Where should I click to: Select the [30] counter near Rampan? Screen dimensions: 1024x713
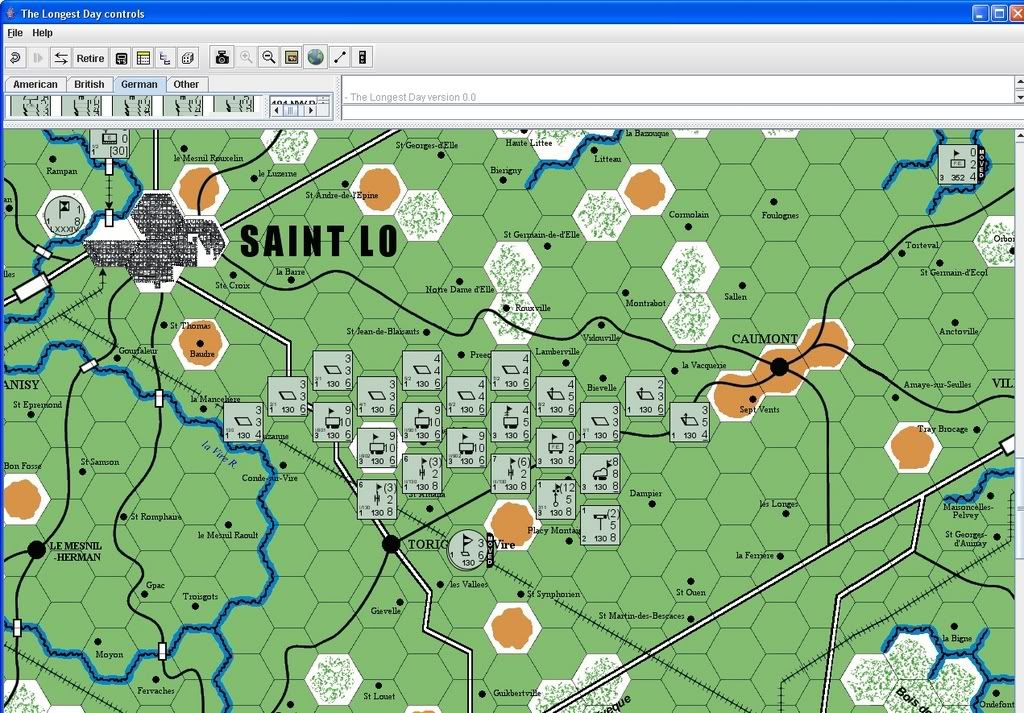110,143
